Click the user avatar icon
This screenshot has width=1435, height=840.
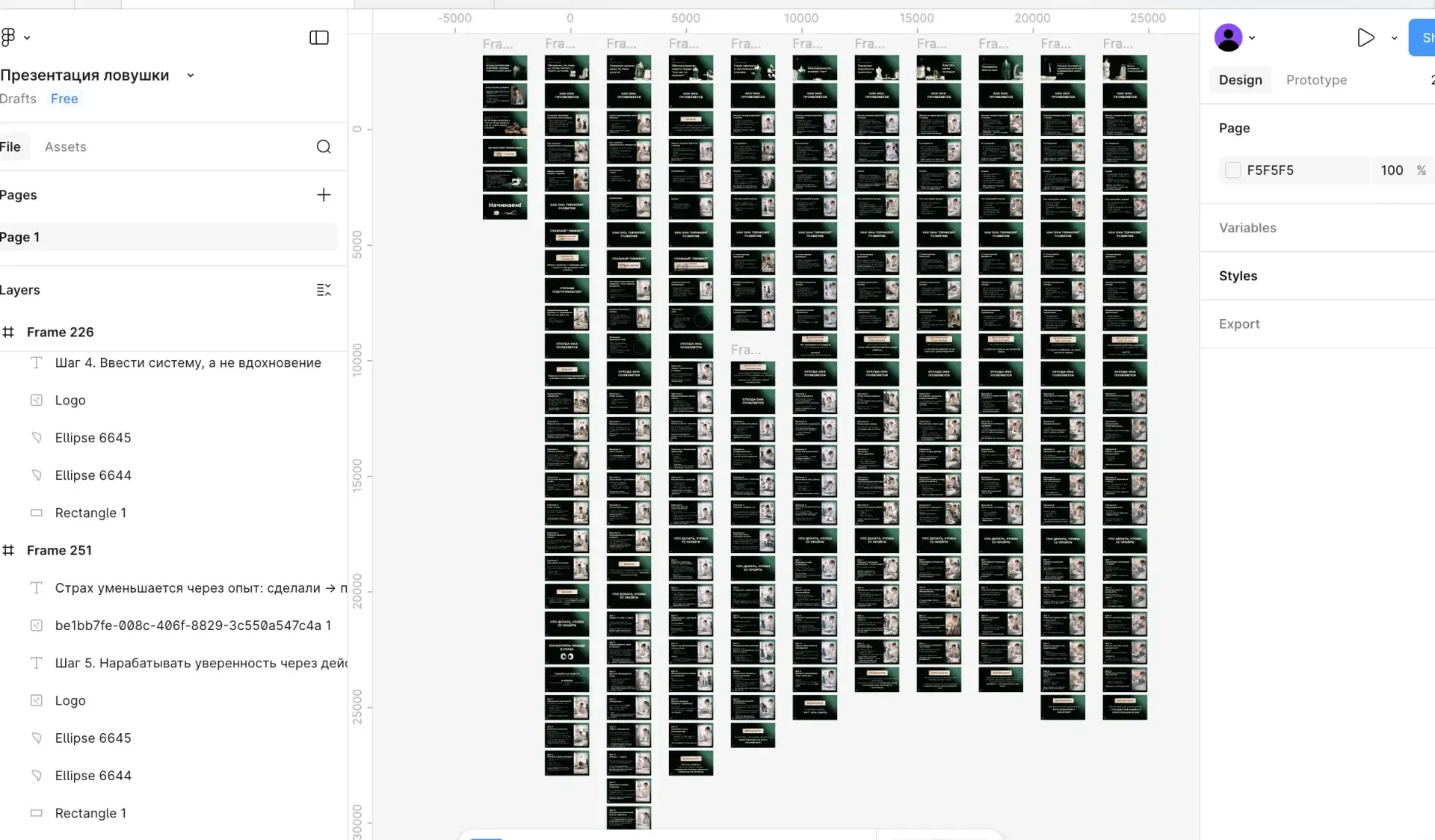1228,37
